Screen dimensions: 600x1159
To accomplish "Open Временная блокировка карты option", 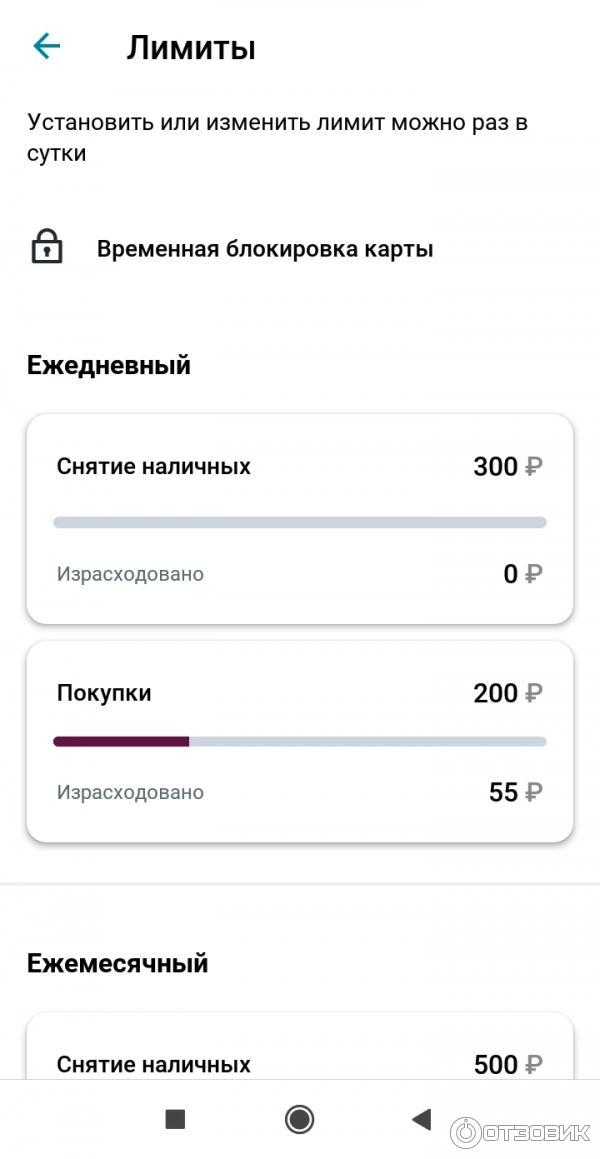I will (265, 249).
